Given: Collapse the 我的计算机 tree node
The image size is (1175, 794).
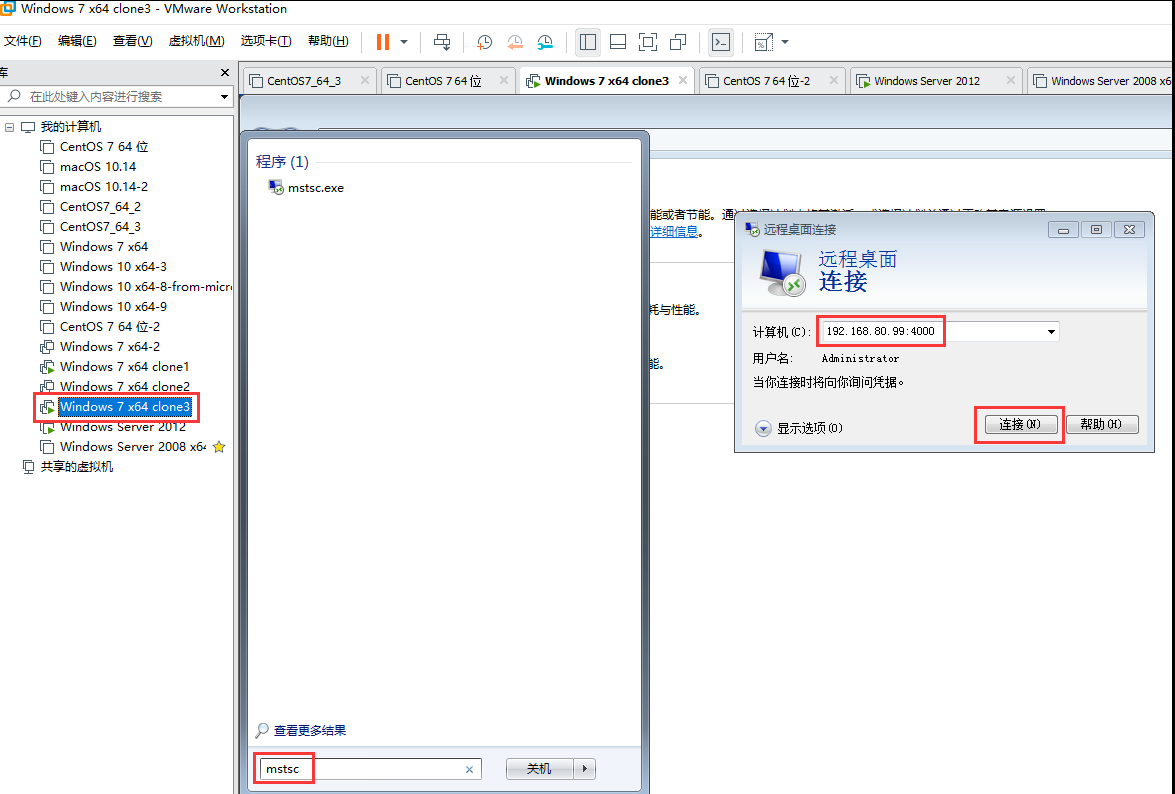Looking at the screenshot, I should [x=9, y=127].
